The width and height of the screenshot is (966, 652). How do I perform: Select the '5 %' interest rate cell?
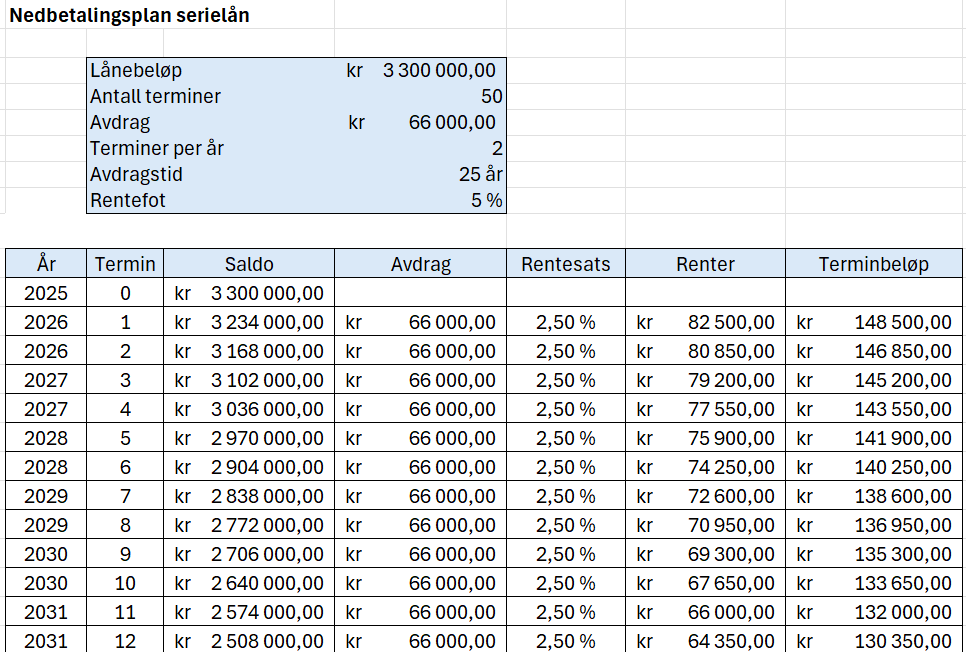[x=420, y=200]
